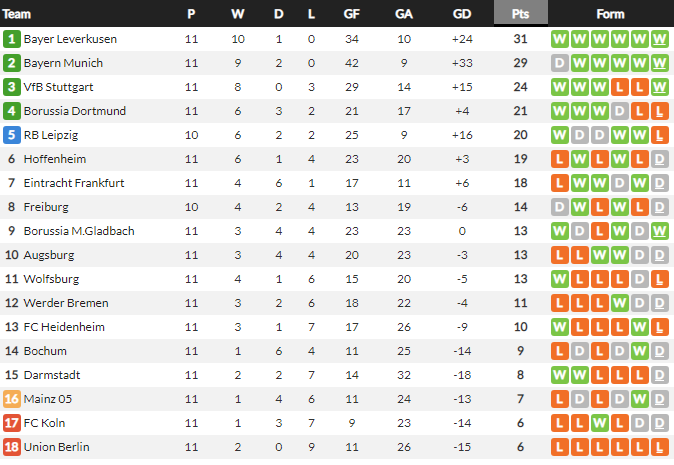Click the red 17 badge beside FC Koln
The height and width of the screenshot is (465, 674).
pos(12,423)
